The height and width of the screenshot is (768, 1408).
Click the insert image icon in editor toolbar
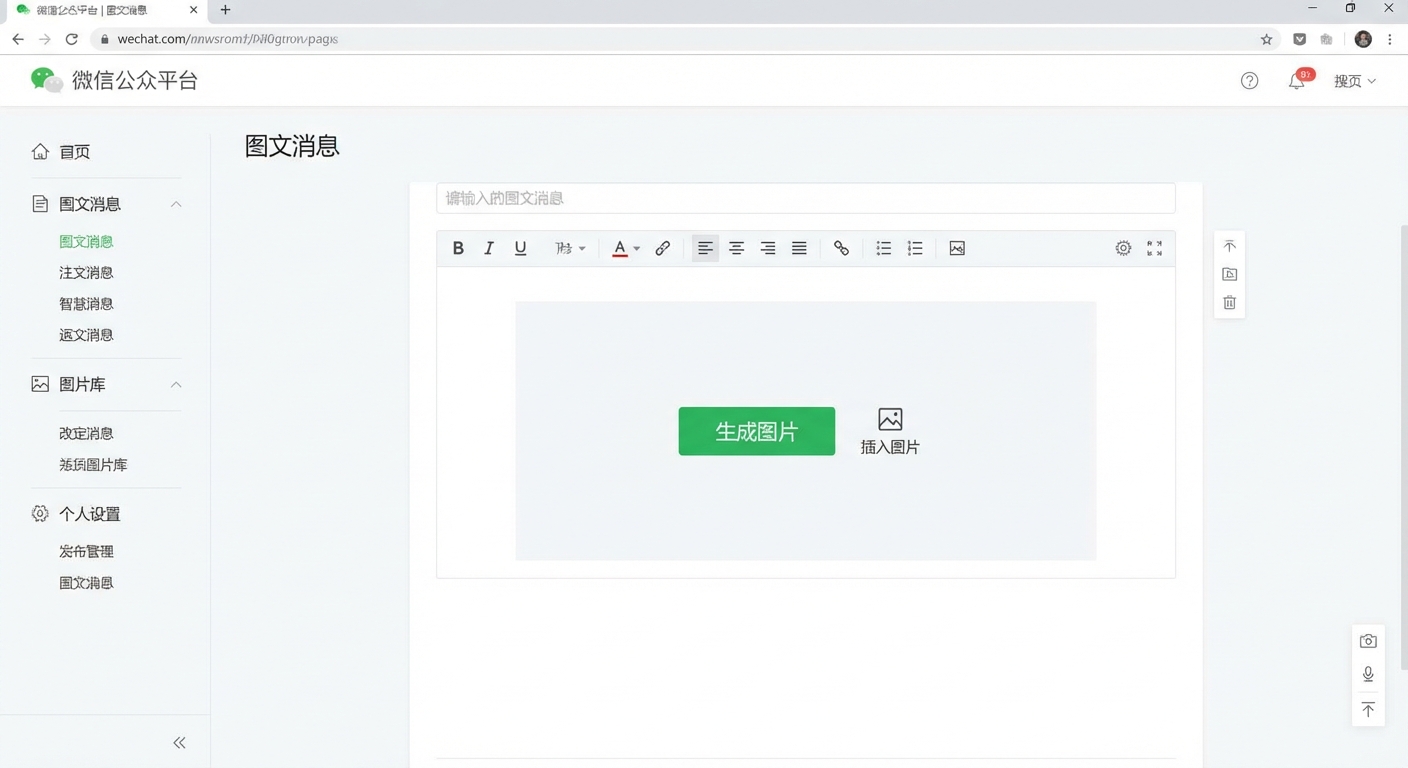[x=957, y=248]
